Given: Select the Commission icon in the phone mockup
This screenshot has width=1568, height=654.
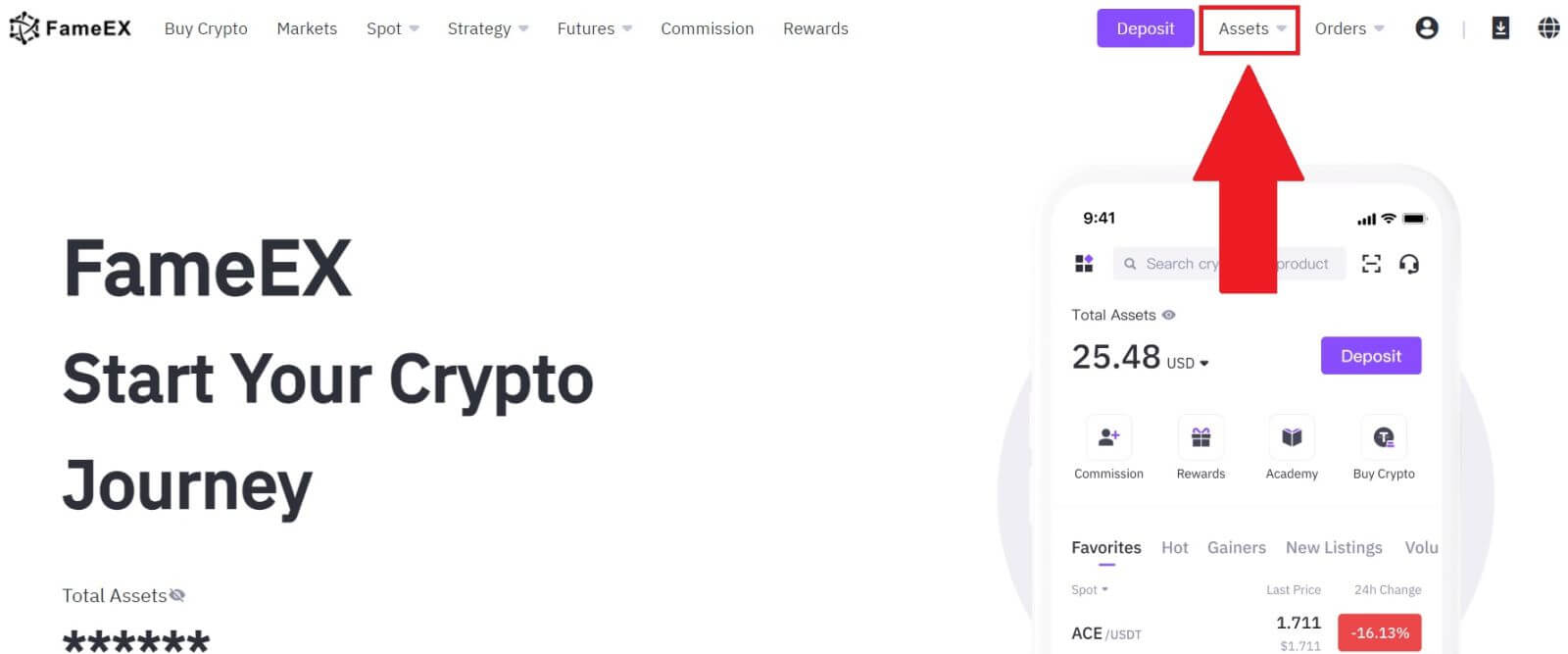Looking at the screenshot, I should click(1107, 437).
